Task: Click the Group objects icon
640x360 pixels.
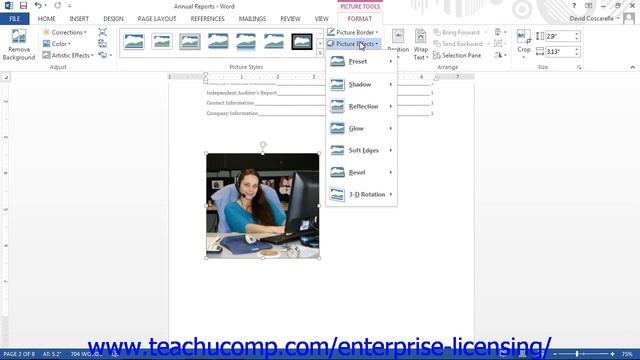Action: point(500,44)
